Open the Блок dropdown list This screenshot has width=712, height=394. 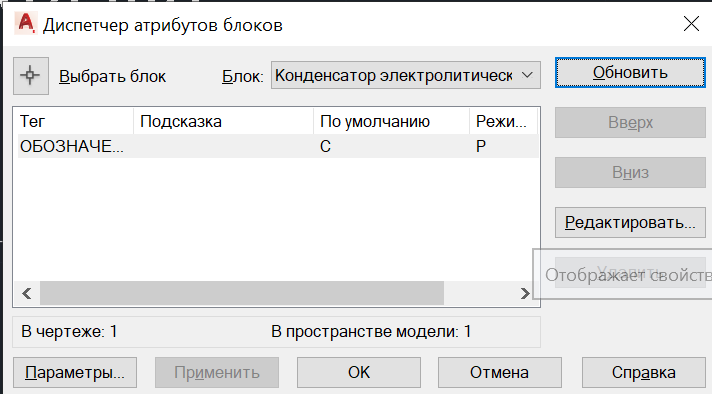(405, 75)
